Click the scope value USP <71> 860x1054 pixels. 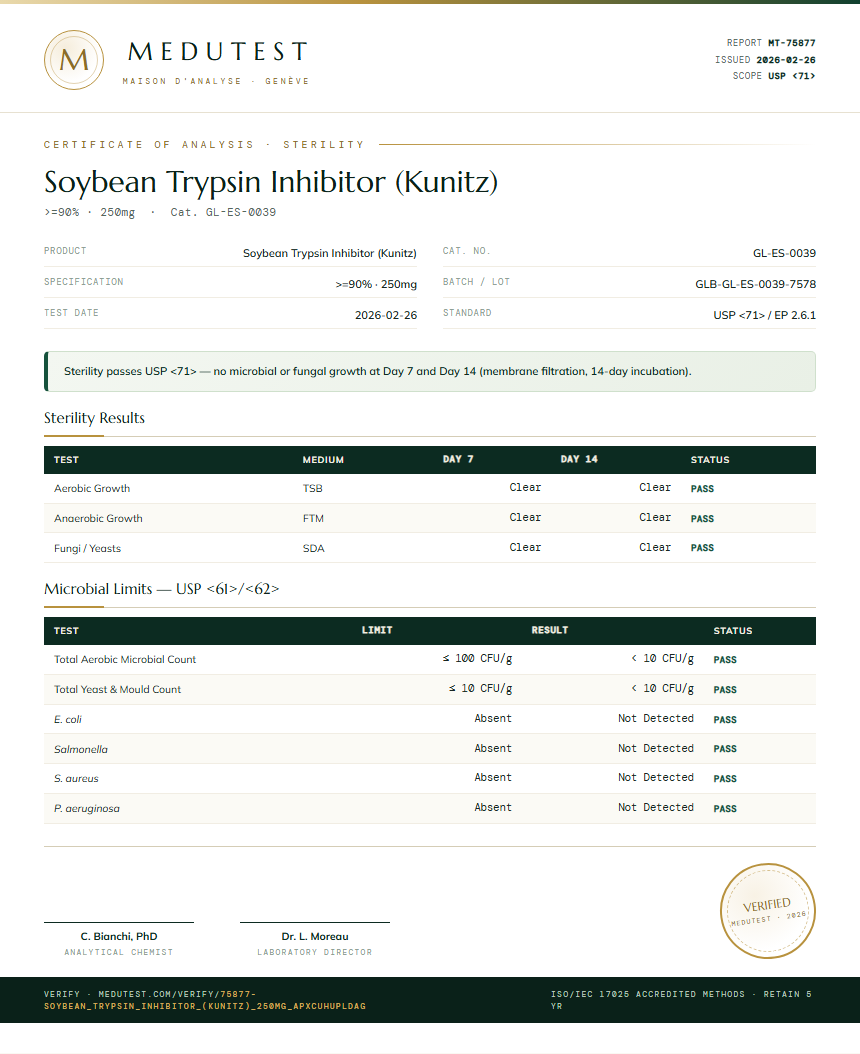tap(791, 76)
